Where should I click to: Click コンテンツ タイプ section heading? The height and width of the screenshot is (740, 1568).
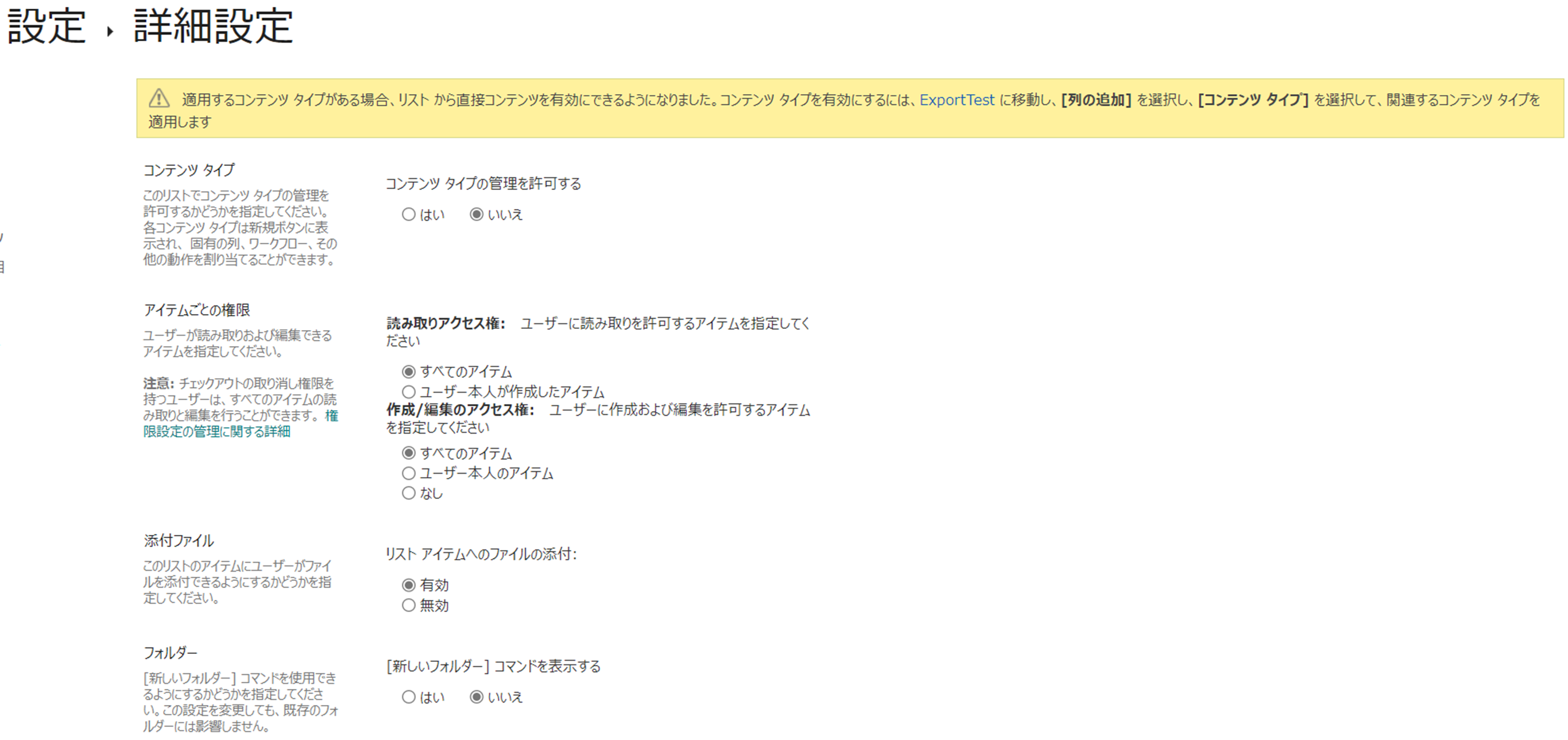(189, 170)
